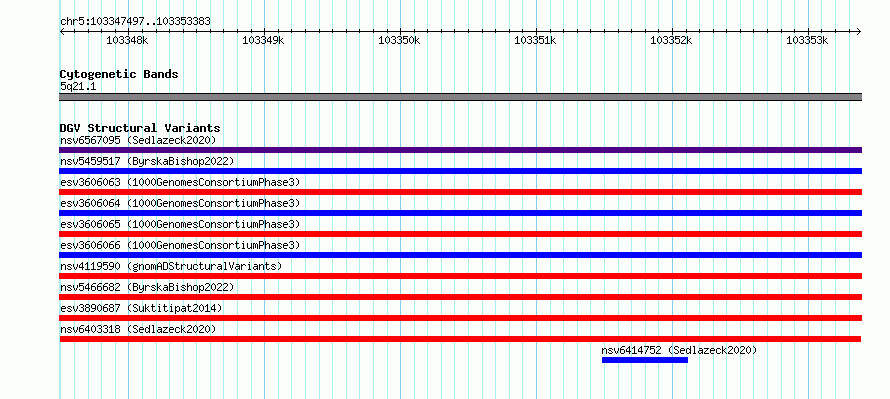The height and width of the screenshot is (399, 890).
Task: Click the 103351k ruler position label
Action: coord(535,41)
